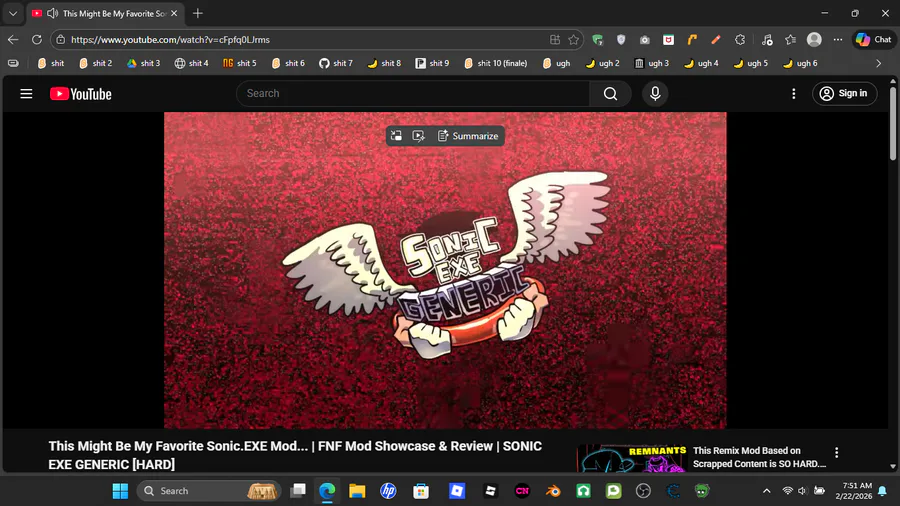This screenshot has width=900, height=506.
Task: Open the media control music note icon
Action: (767, 40)
